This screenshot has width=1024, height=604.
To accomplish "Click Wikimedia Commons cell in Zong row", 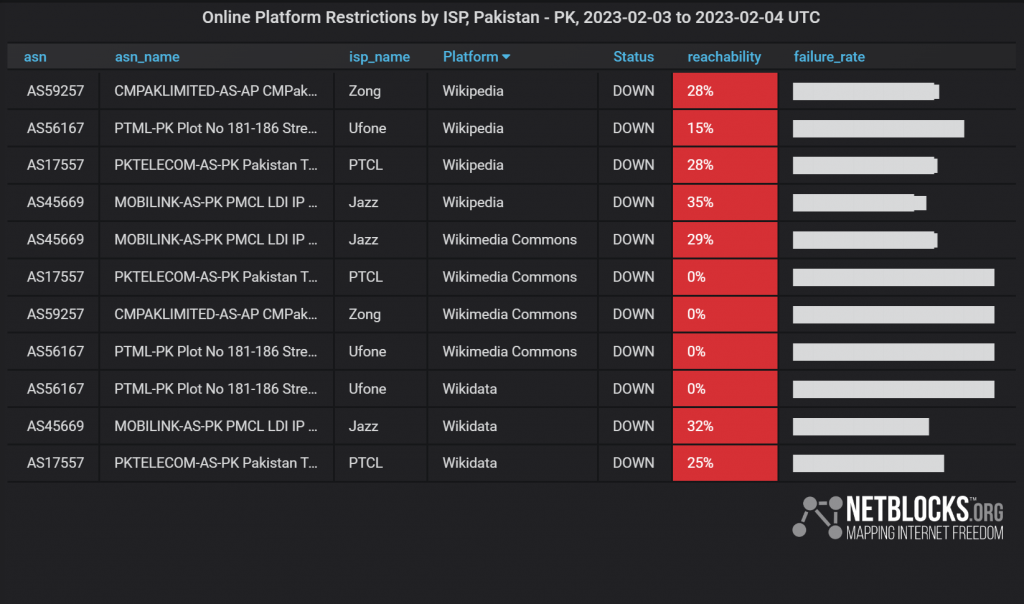I will pyautogui.click(x=509, y=314).
